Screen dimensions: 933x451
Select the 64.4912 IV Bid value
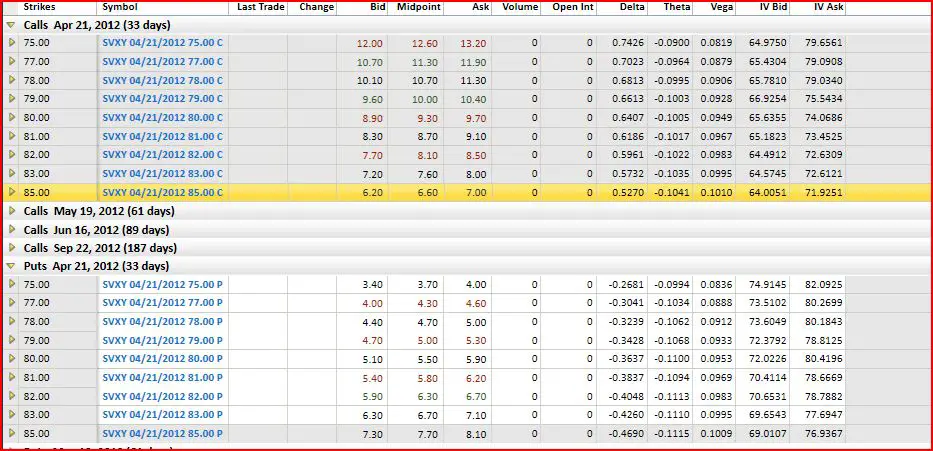[767, 155]
